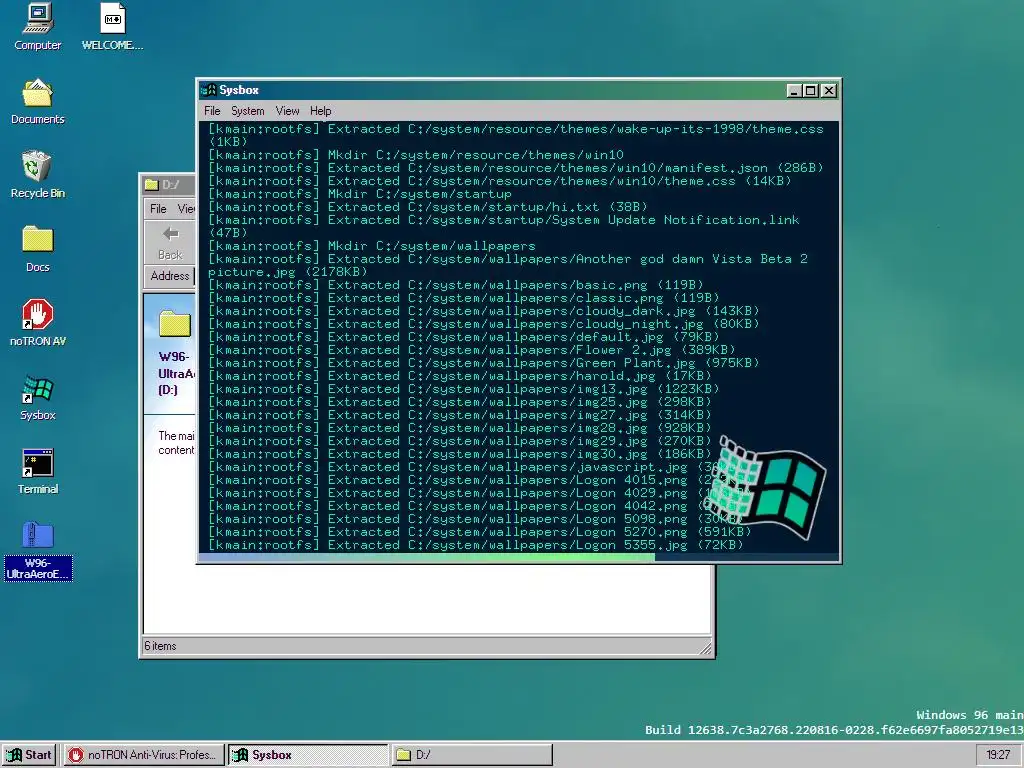Click the noTRON stop-hand icon in taskbar

pyautogui.click(x=76, y=755)
